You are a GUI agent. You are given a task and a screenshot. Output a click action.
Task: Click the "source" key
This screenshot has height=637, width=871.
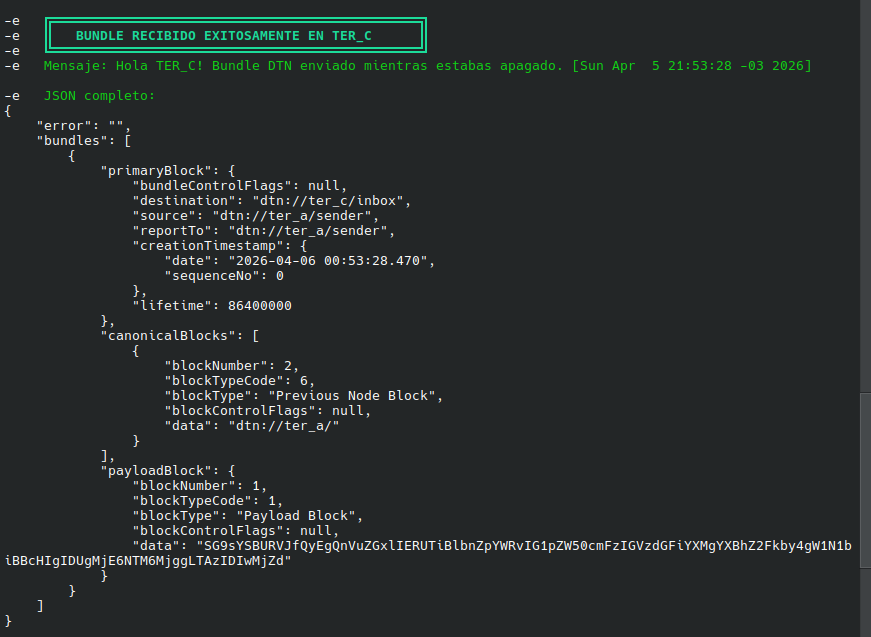point(167,216)
